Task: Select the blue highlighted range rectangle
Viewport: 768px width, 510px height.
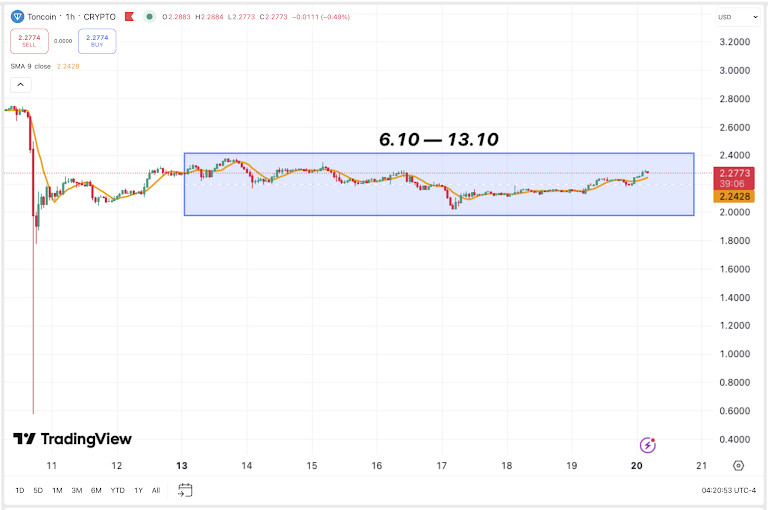Action: 439,184
